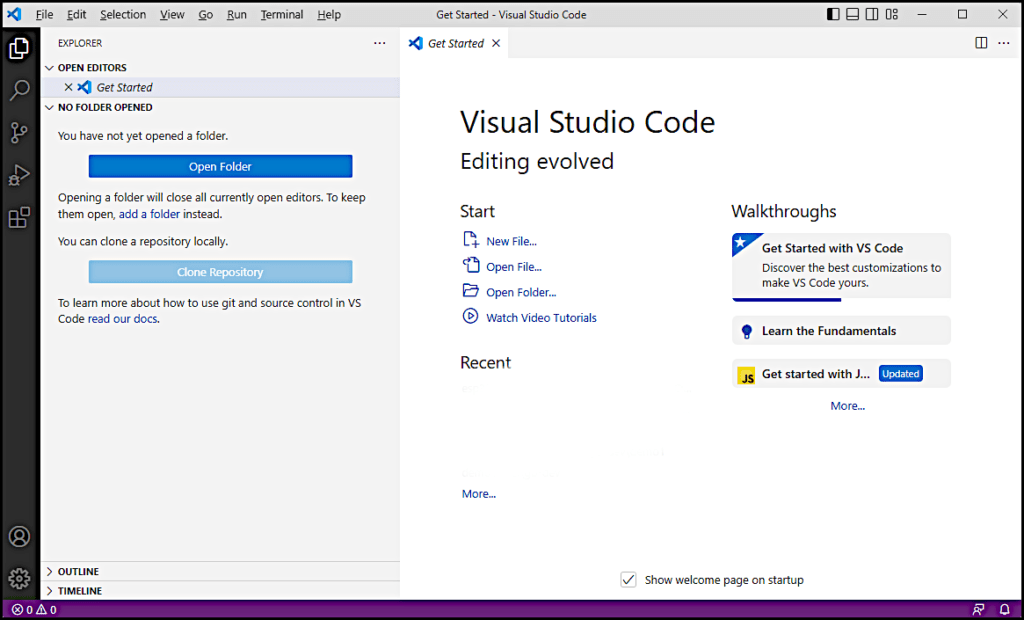Open the Search view in activity bar
Viewport: 1024px width, 620px height.
19,90
